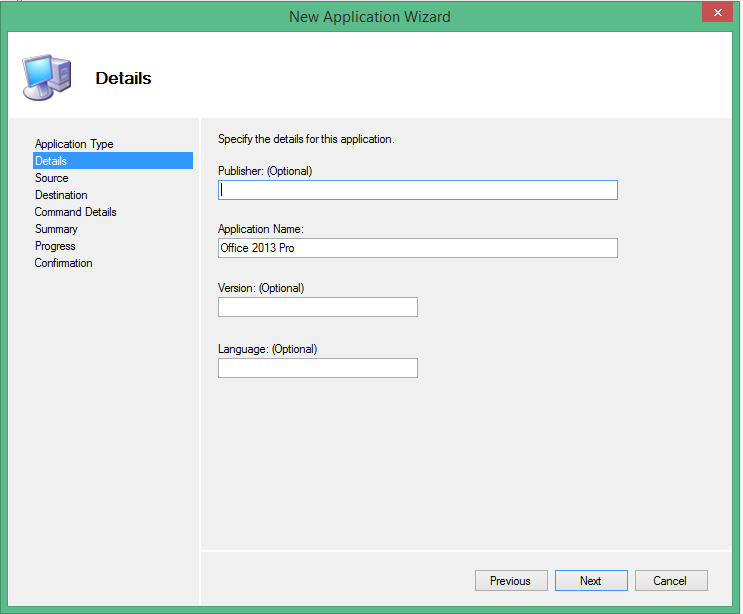743x614 pixels.
Task: Select Application Type step in sidebar
Action: tap(74, 144)
